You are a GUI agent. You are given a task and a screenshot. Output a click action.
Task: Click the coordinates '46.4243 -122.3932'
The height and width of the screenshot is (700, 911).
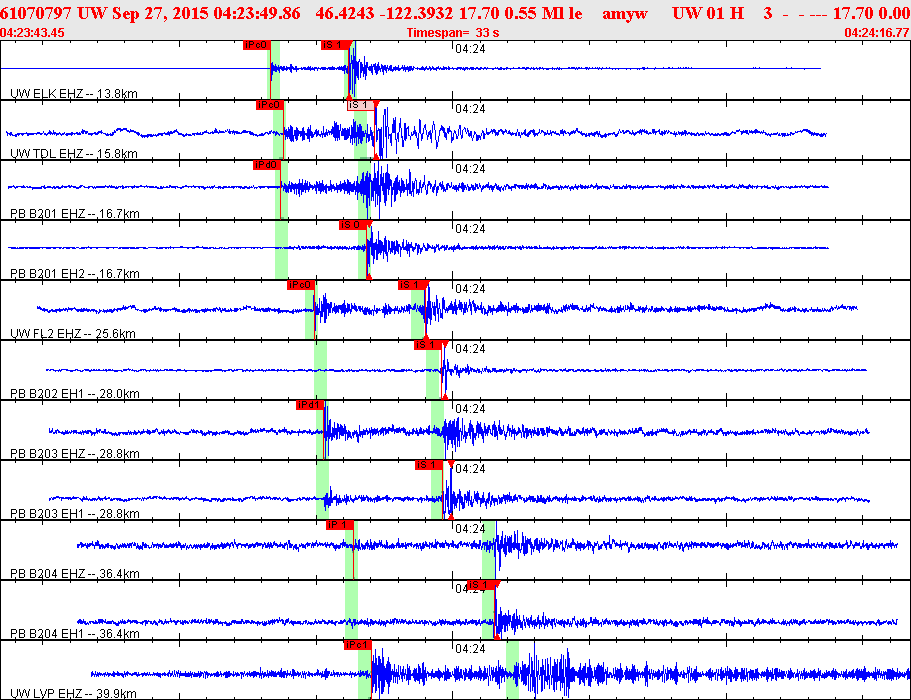click(x=384, y=13)
